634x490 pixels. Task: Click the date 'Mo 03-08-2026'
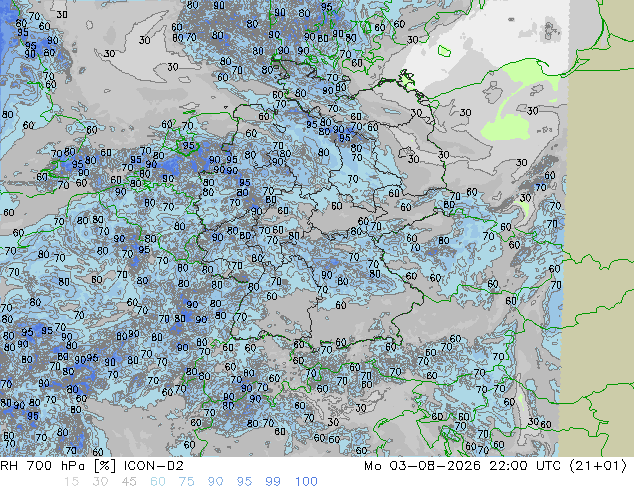pyautogui.click(x=422, y=466)
